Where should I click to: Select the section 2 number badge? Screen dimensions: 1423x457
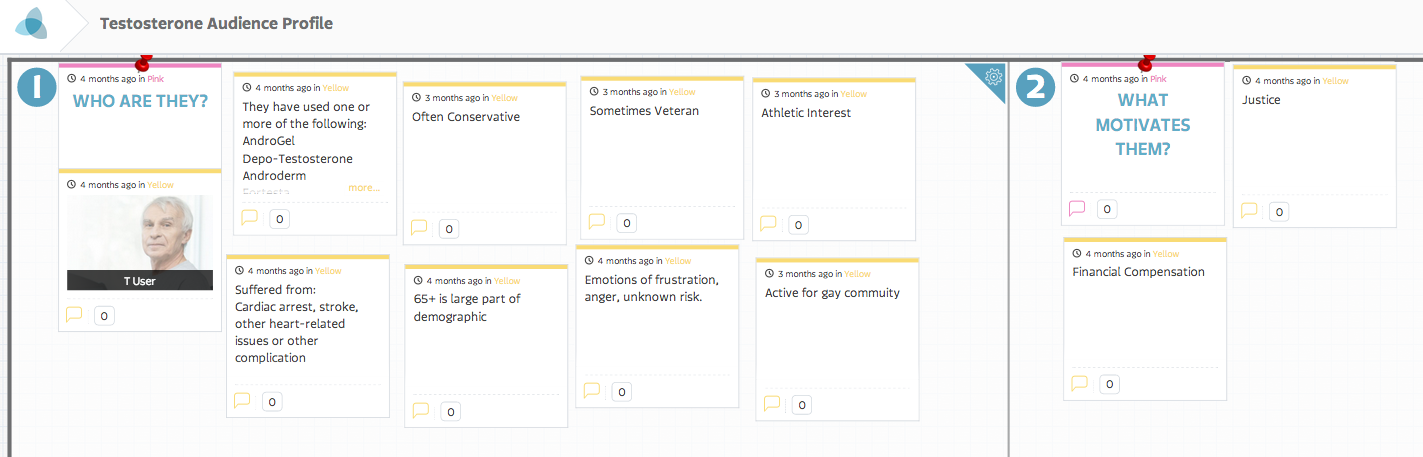(1035, 87)
